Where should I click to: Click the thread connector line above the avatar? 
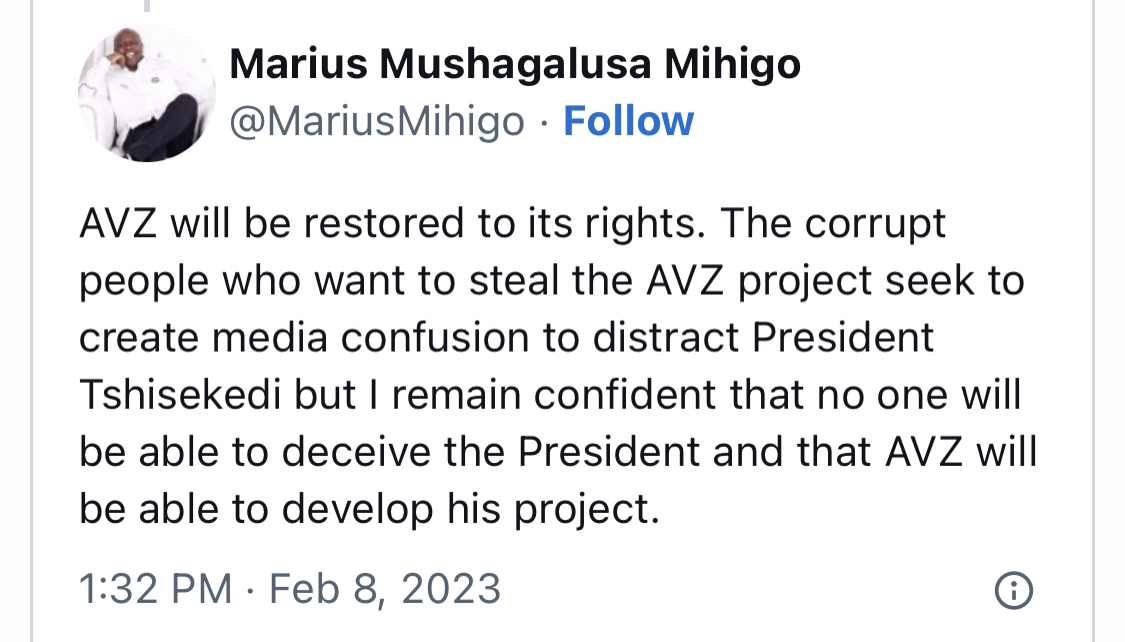coord(147,6)
